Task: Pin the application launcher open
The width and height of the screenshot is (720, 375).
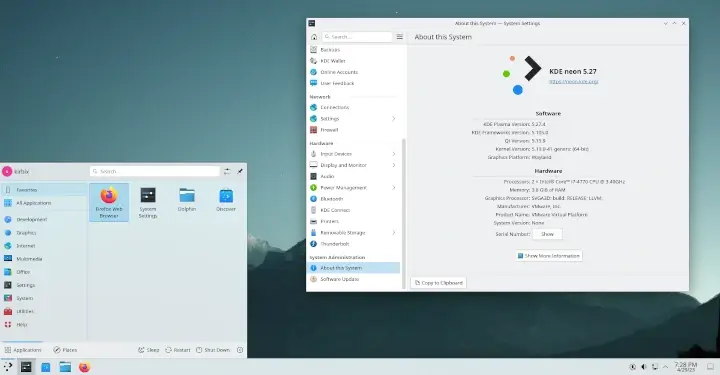Action: click(240, 171)
